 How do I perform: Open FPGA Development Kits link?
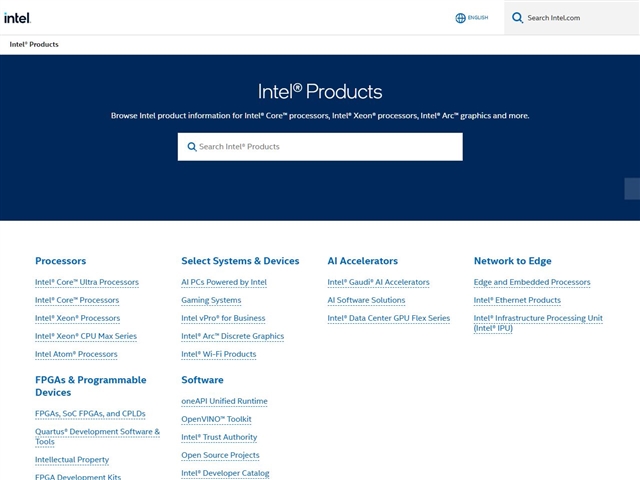click(x=78, y=477)
